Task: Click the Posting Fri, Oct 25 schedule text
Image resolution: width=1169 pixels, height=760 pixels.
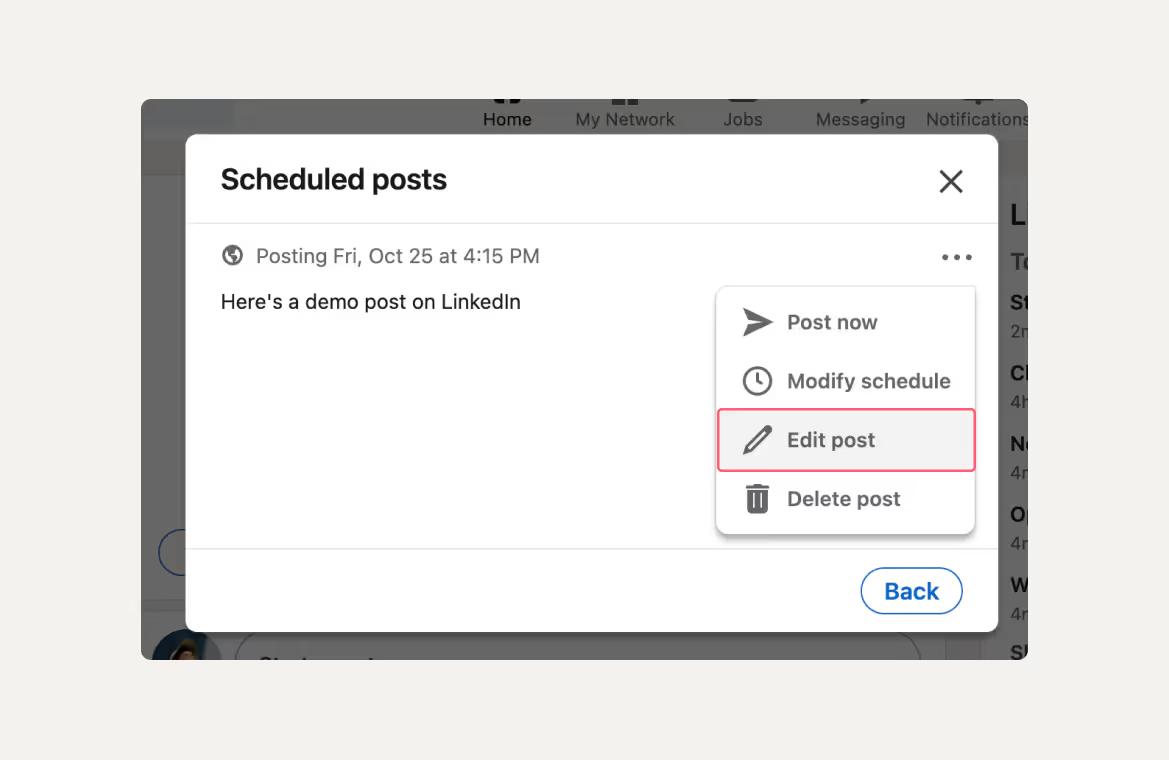Action: [x=397, y=256]
